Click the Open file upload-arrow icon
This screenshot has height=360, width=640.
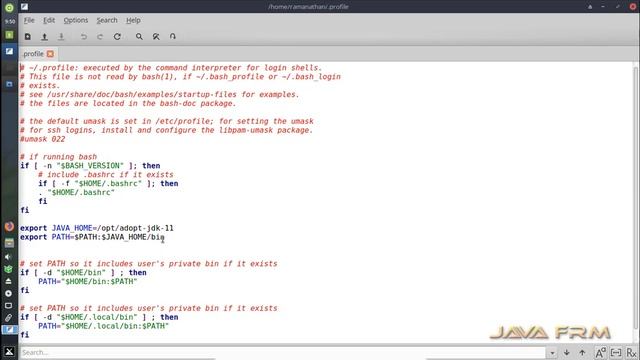44,37
